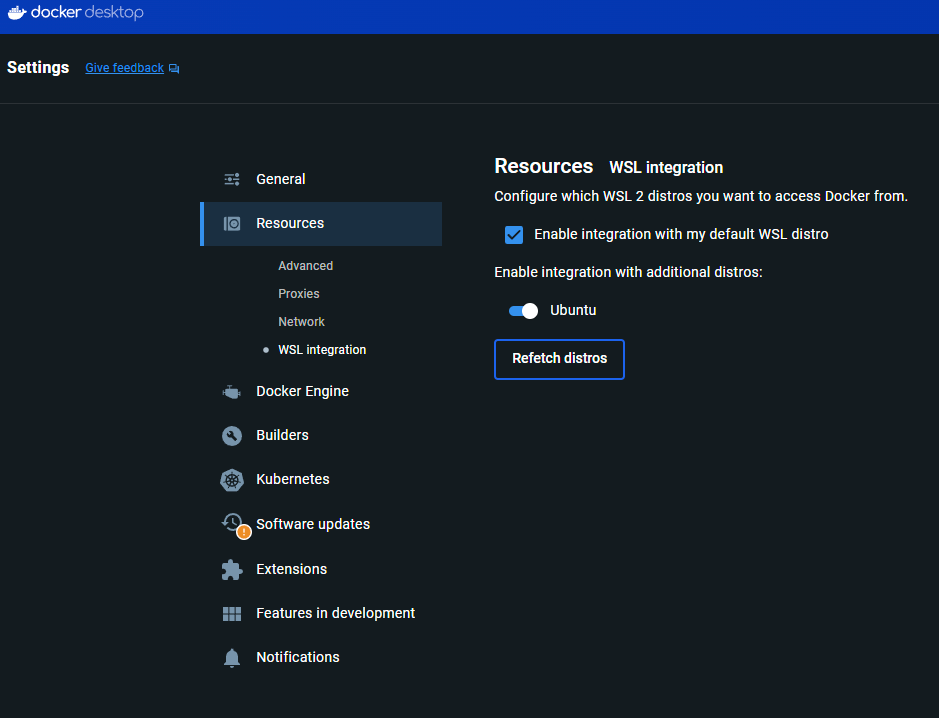This screenshot has height=718, width=939.
Task: Click the Features in development grid icon
Action: 232,614
